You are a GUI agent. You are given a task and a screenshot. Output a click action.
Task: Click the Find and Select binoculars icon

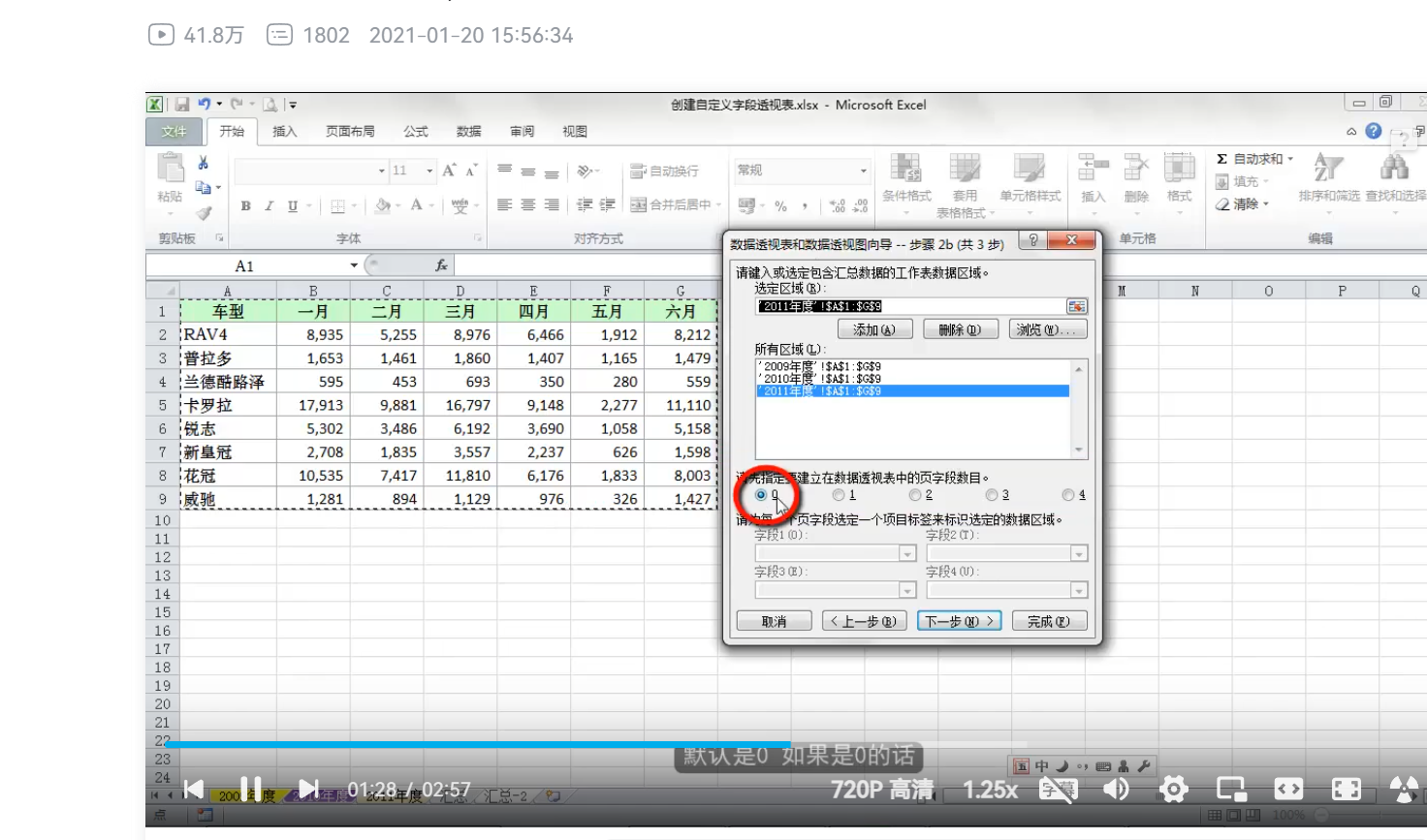(1395, 169)
